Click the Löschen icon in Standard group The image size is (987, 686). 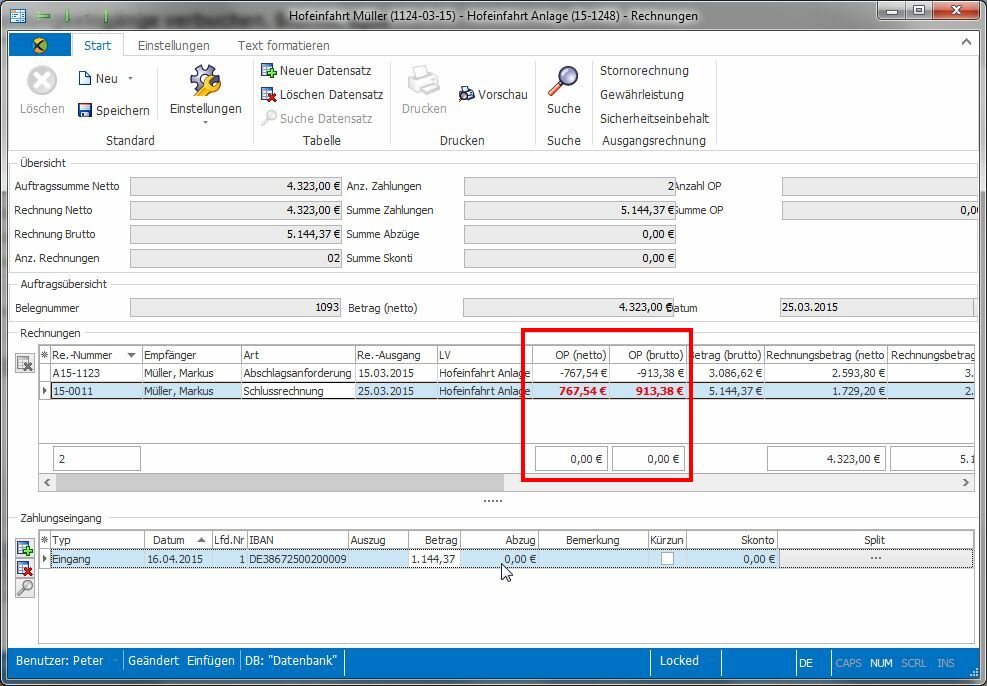(42, 81)
